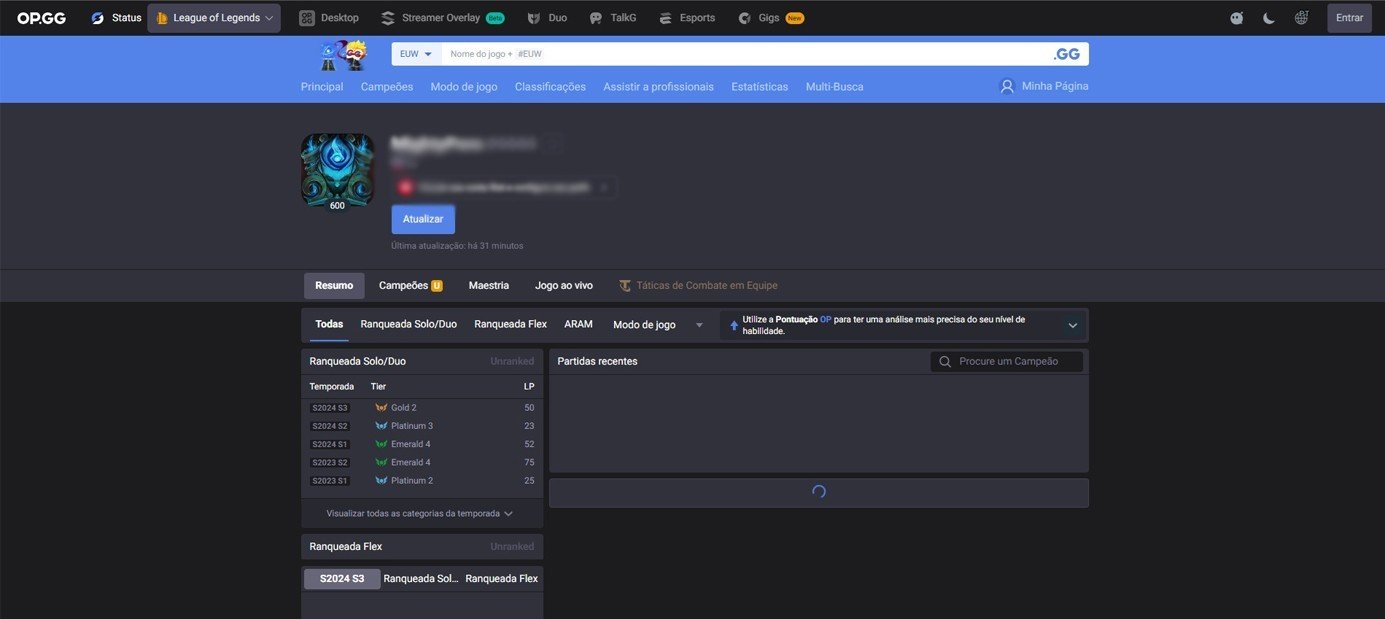1385x619 pixels.
Task: Click the Esports icon
Action: click(665, 18)
